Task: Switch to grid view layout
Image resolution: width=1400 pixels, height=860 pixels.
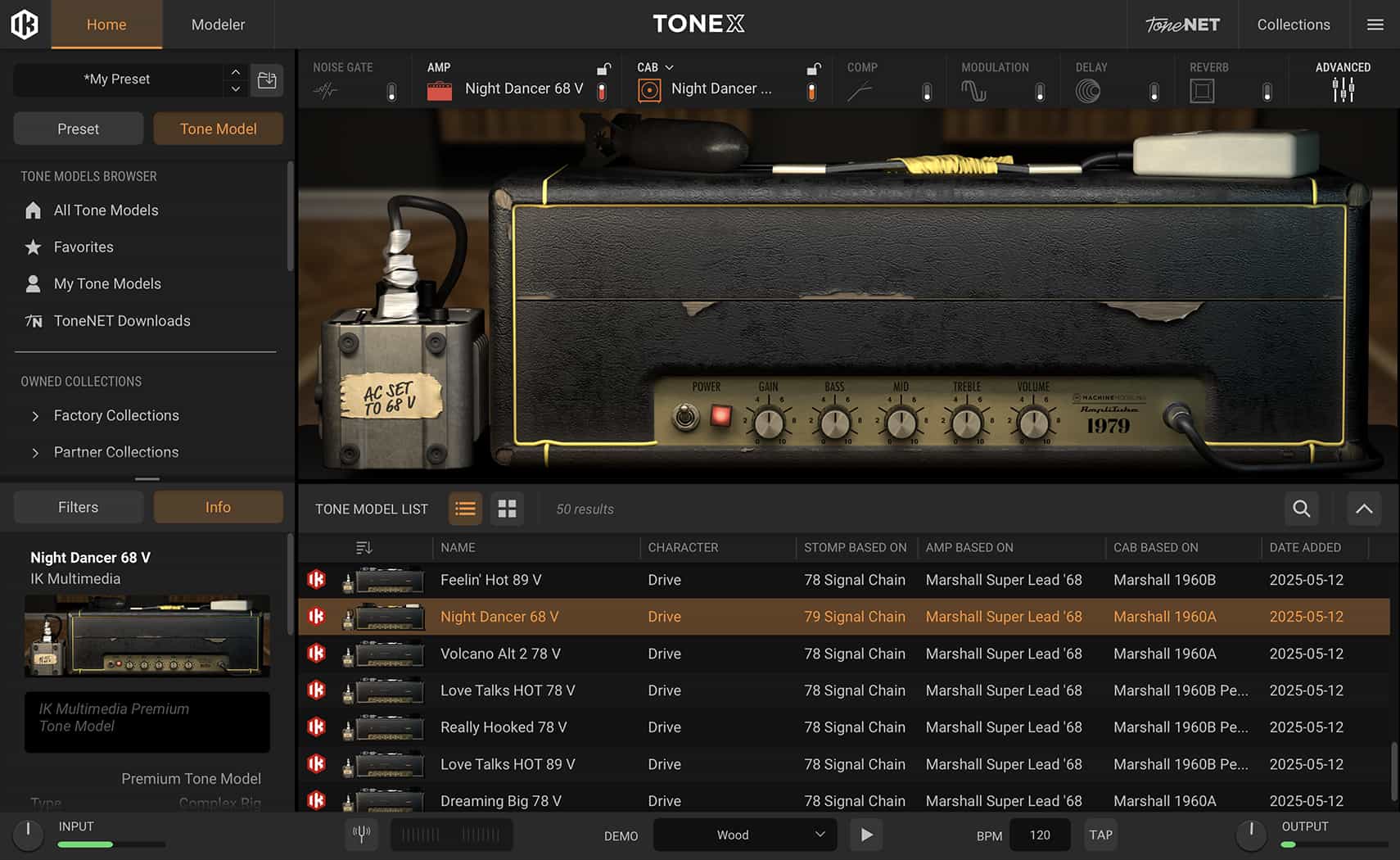Action: coord(507,509)
